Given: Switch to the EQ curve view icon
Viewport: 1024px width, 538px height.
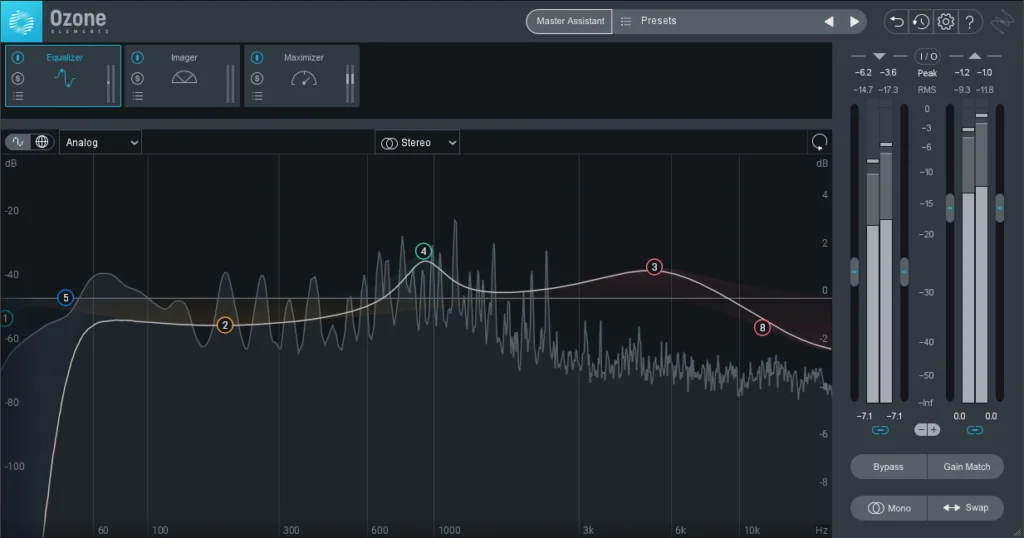Looking at the screenshot, I should [x=18, y=142].
